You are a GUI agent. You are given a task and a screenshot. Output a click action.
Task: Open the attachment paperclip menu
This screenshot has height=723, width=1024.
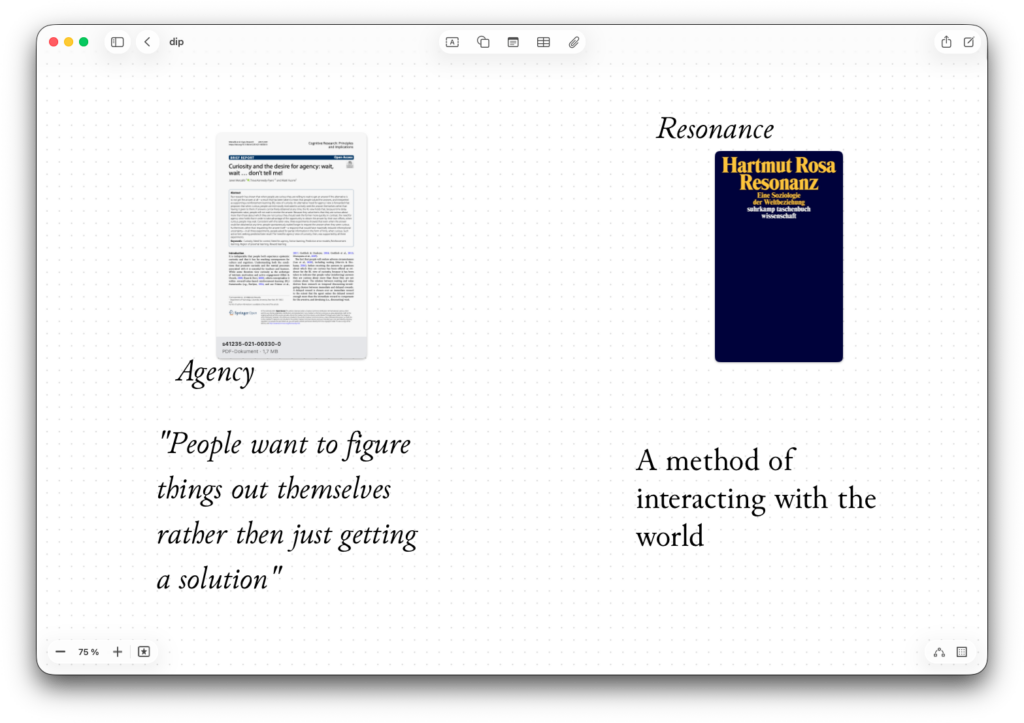[x=574, y=42]
